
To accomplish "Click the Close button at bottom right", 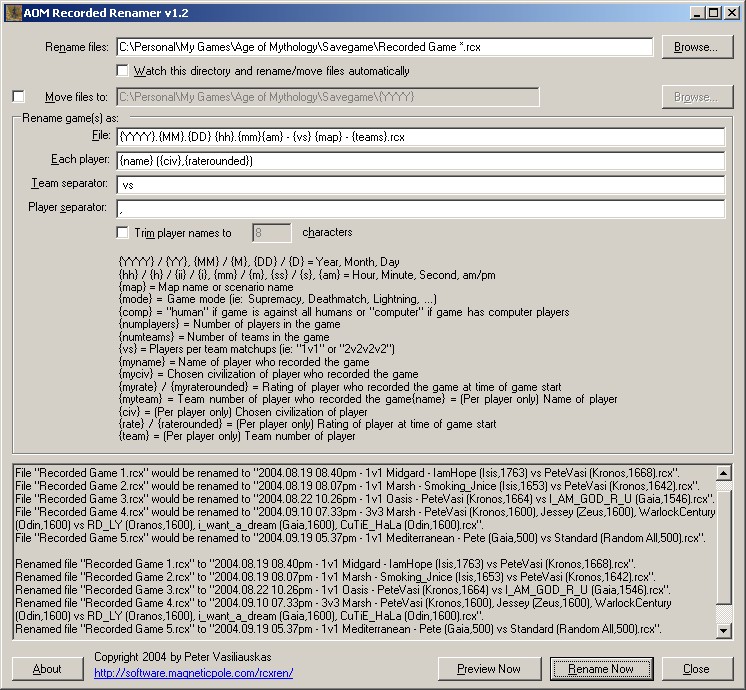I will [x=697, y=669].
